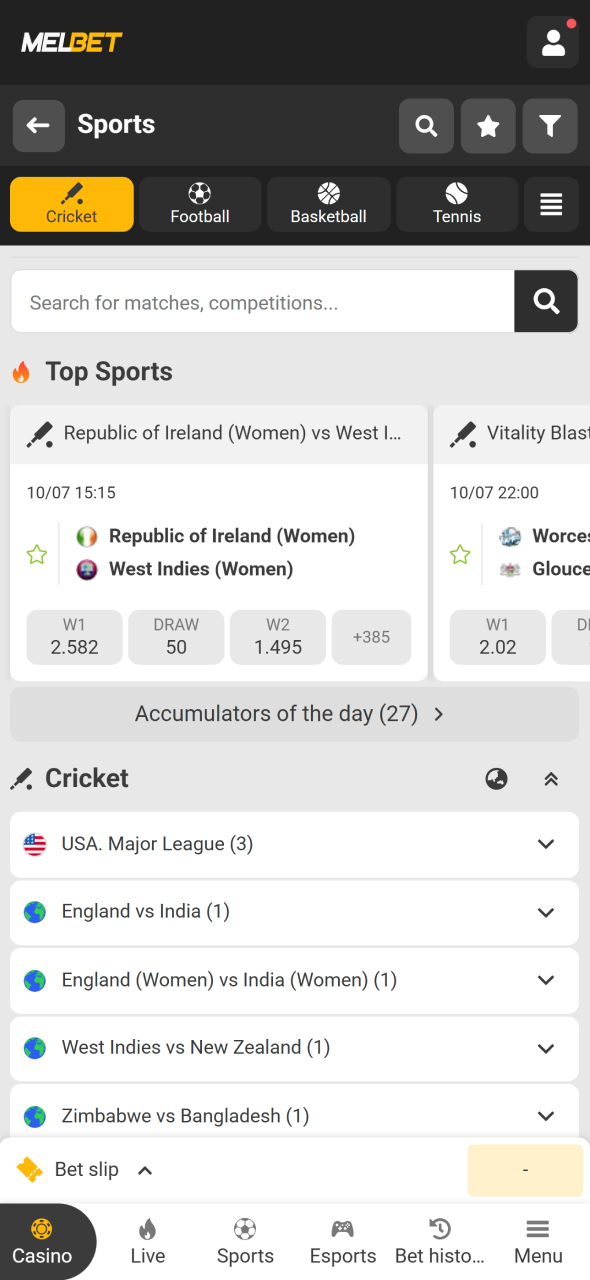The height and width of the screenshot is (1280, 590).
Task: Open search from the Sports header
Action: pos(426,126)
